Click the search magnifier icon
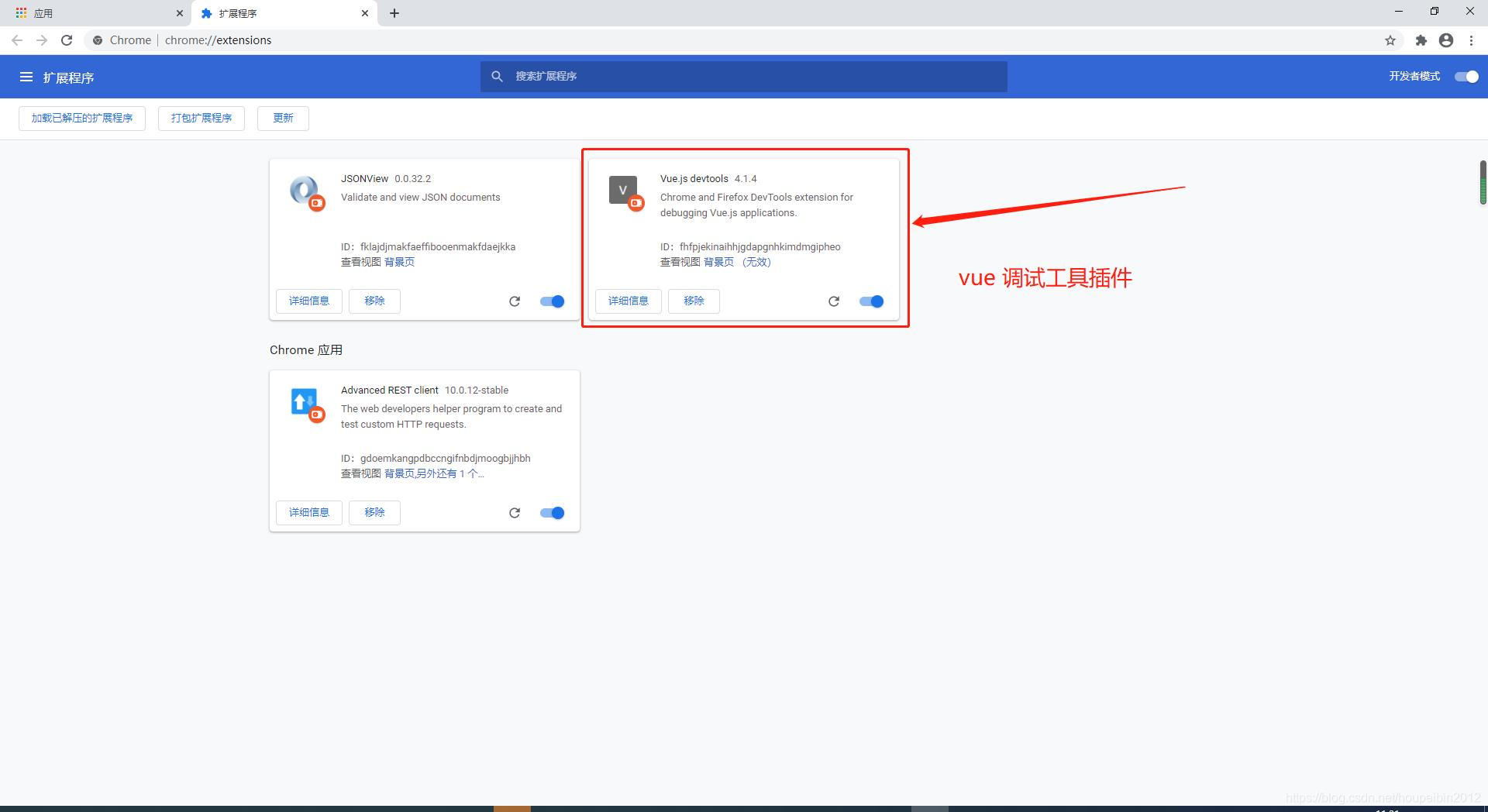Image resolution: width=1488 pixels, height=812 pixels. (x=498, y=76)
